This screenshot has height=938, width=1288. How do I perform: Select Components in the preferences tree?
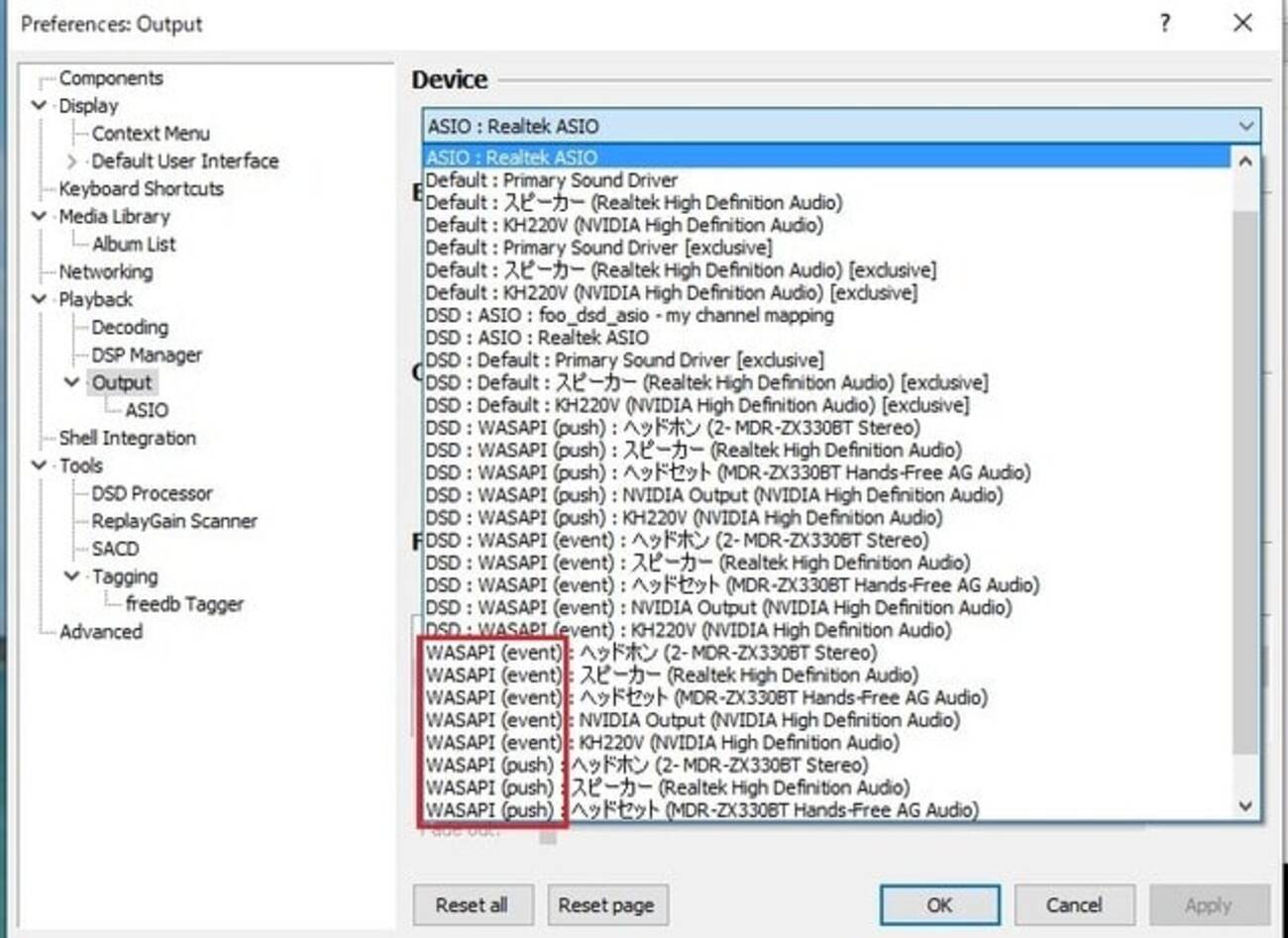coord(111,78)
